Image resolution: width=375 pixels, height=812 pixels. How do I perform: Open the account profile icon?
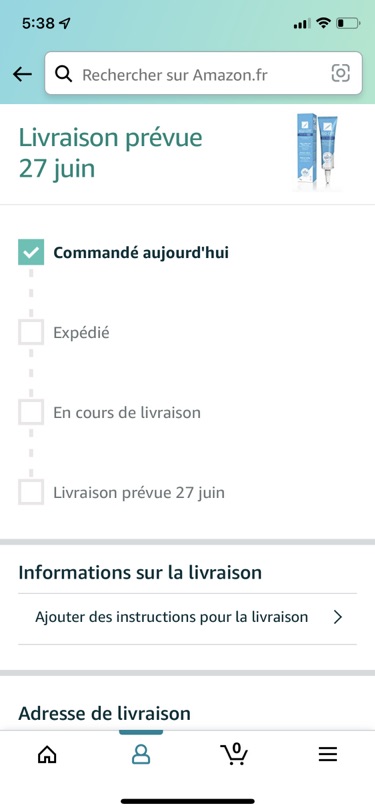click(141, 755)
